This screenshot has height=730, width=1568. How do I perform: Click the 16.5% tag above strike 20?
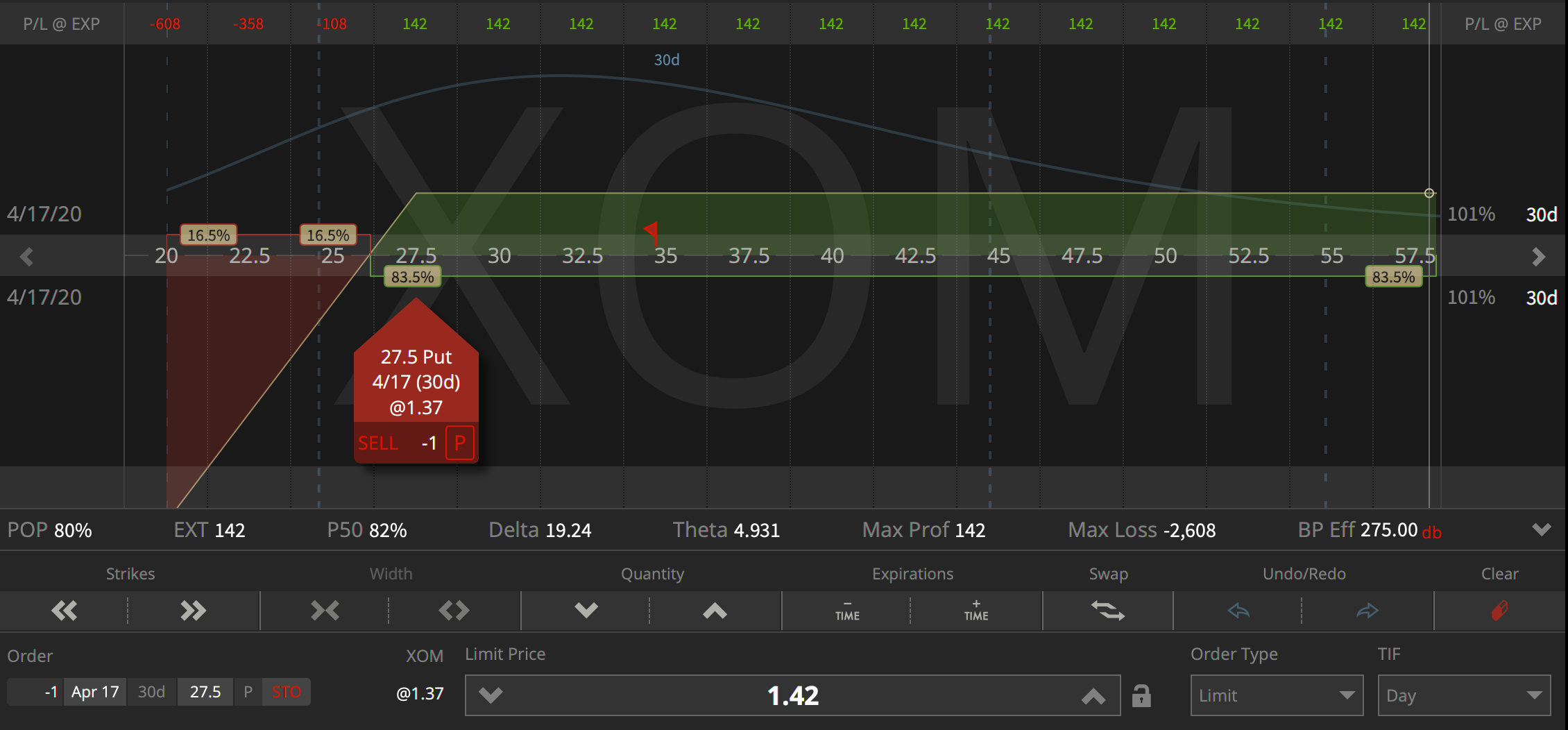[209, 235]
